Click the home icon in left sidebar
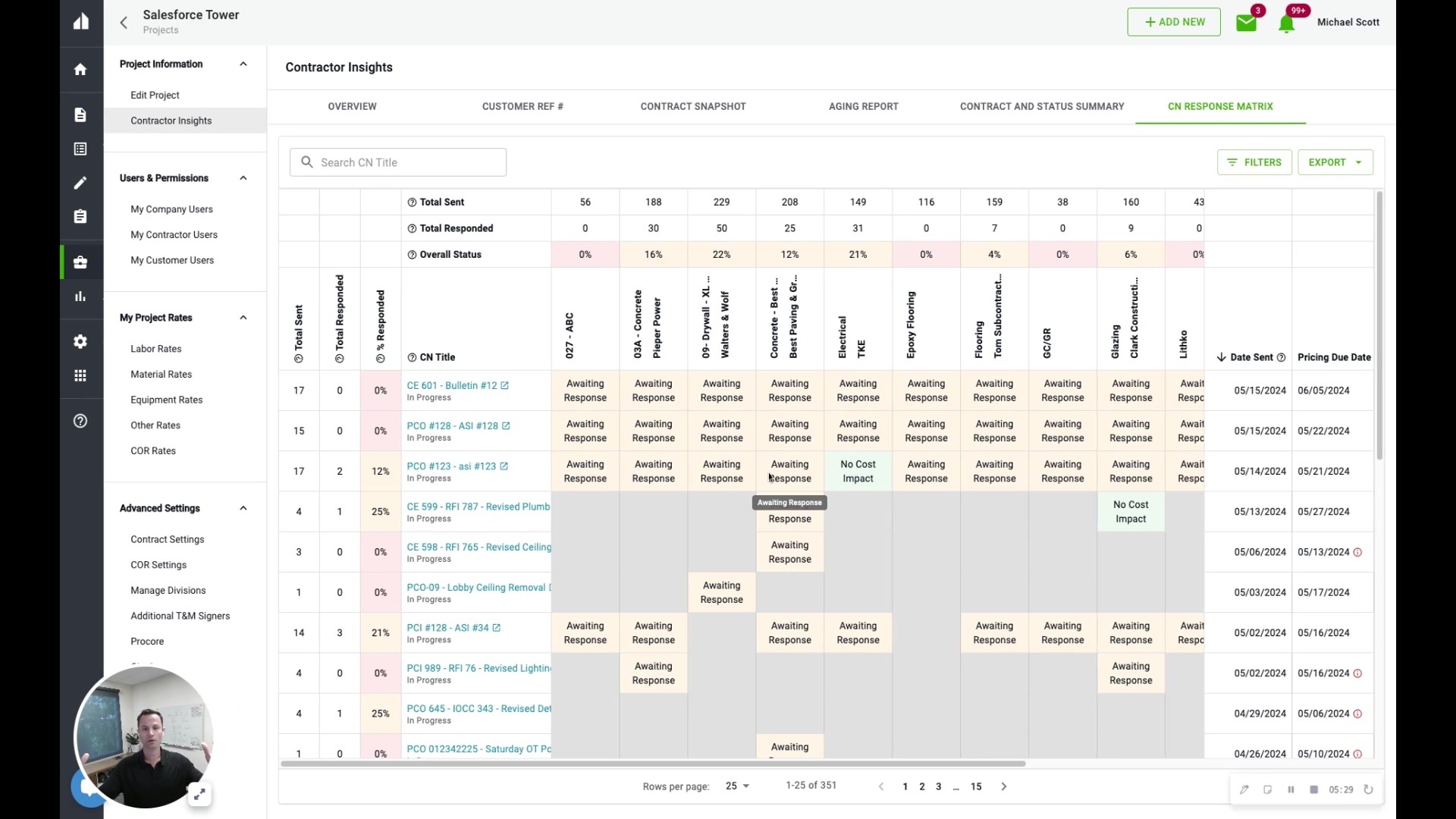Viewport: 1456px width, 819px height. tap(80, 70)
